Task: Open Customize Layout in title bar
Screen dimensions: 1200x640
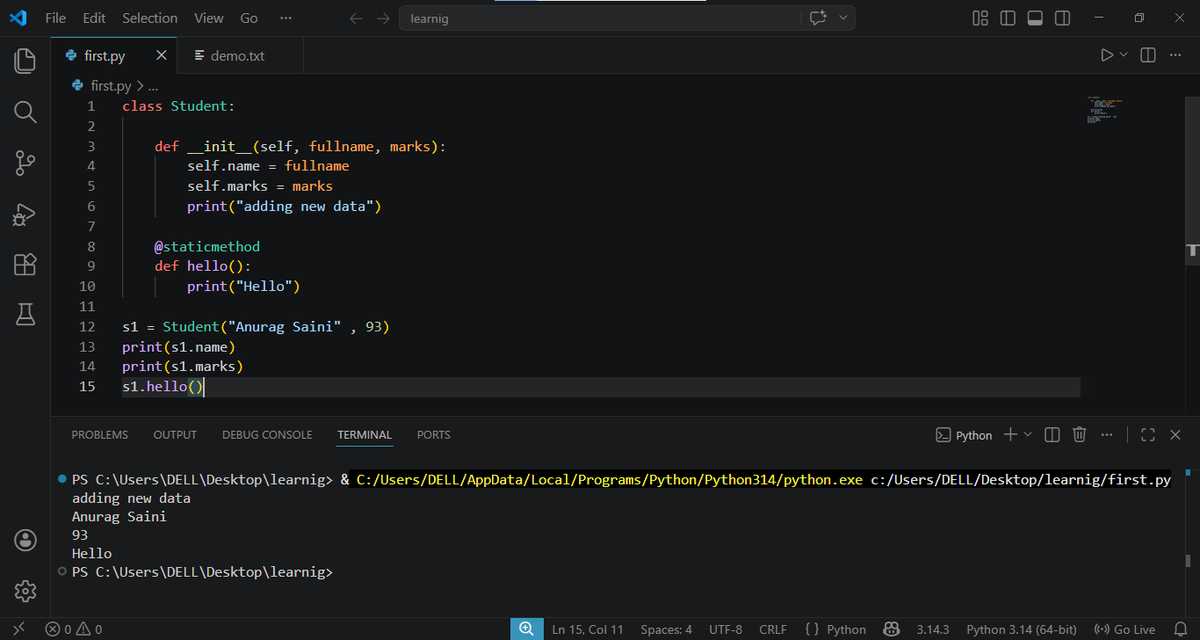Action: [x=981, y=18]
